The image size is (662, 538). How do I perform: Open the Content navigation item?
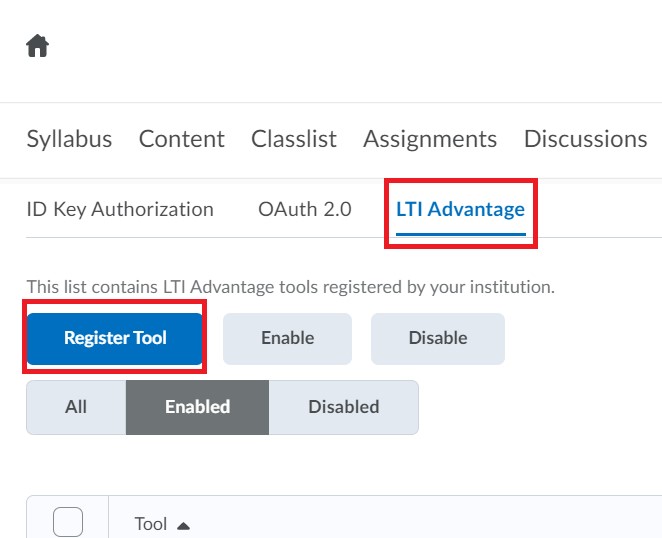182,139
